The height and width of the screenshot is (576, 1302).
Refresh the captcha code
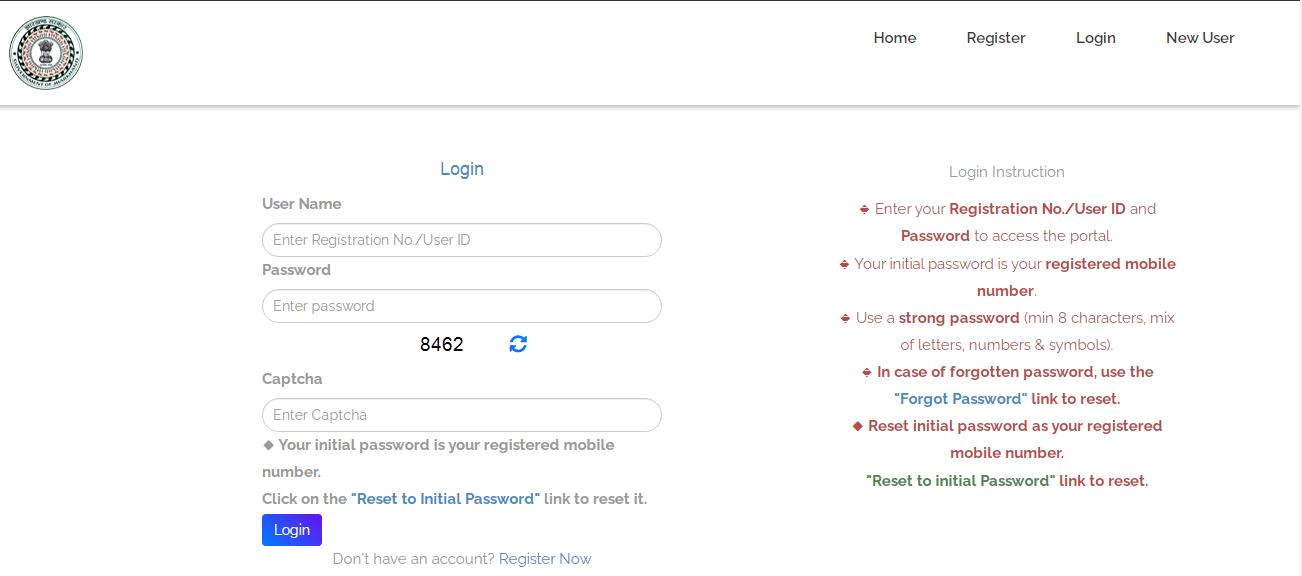coord(518,344)
